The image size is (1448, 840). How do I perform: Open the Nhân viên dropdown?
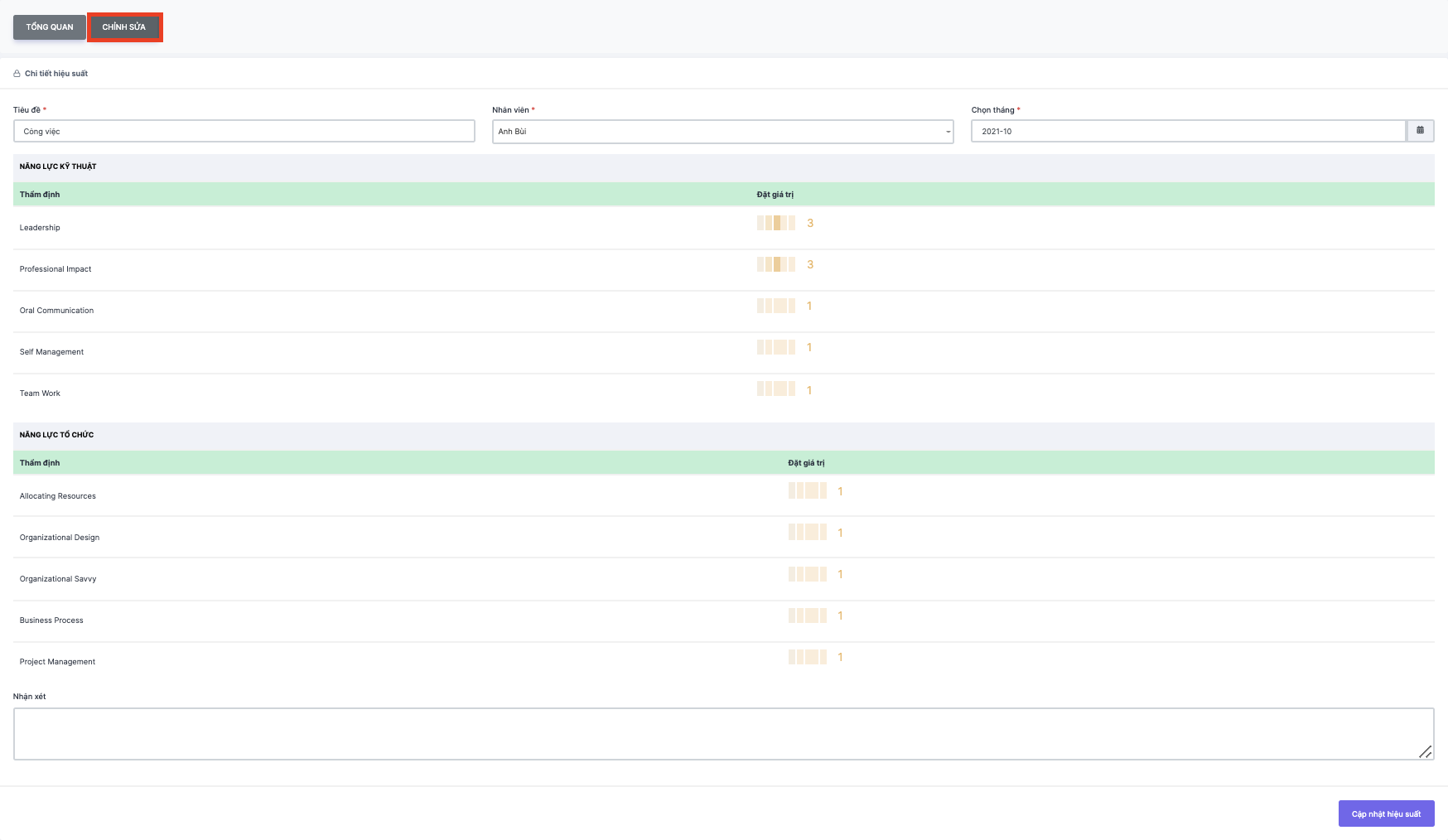723,131
